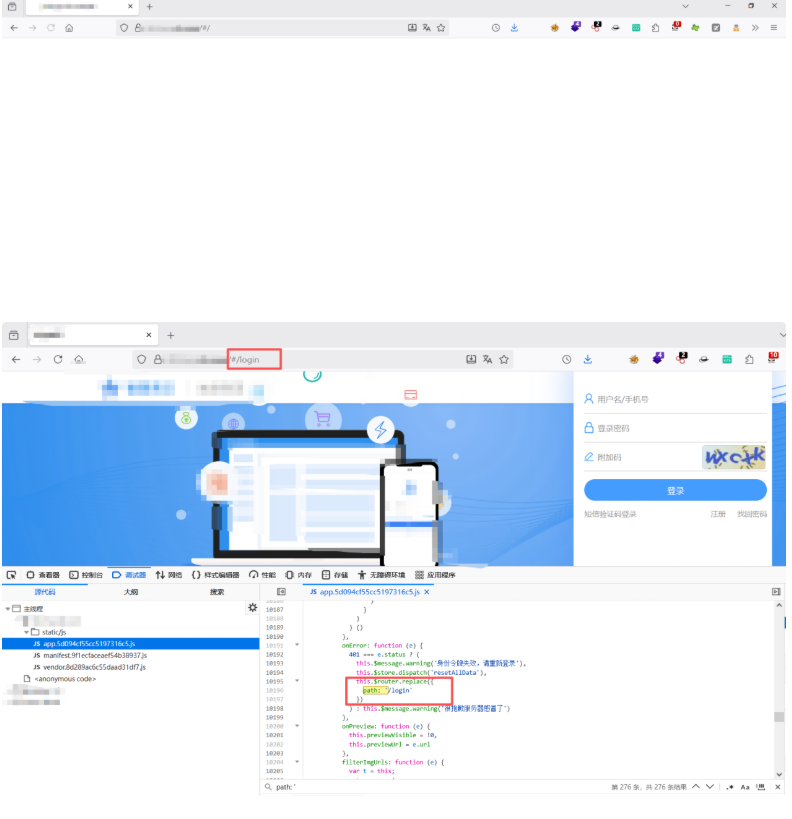Open the 样式编辑器 (Style Editor) tab
Image resolution: width=792 pixels, height=819 pixels.
215,575
